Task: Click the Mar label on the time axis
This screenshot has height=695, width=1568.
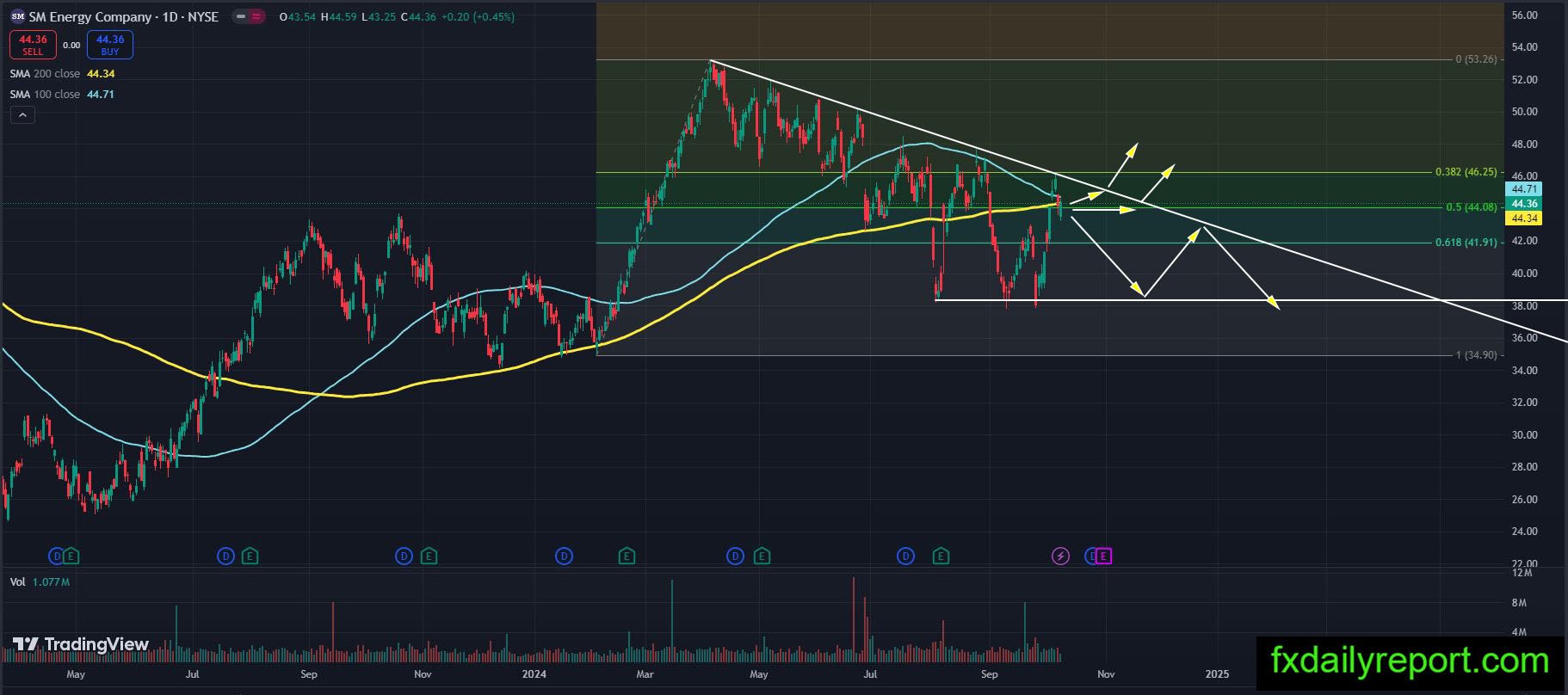Action: tap(645, 674)
